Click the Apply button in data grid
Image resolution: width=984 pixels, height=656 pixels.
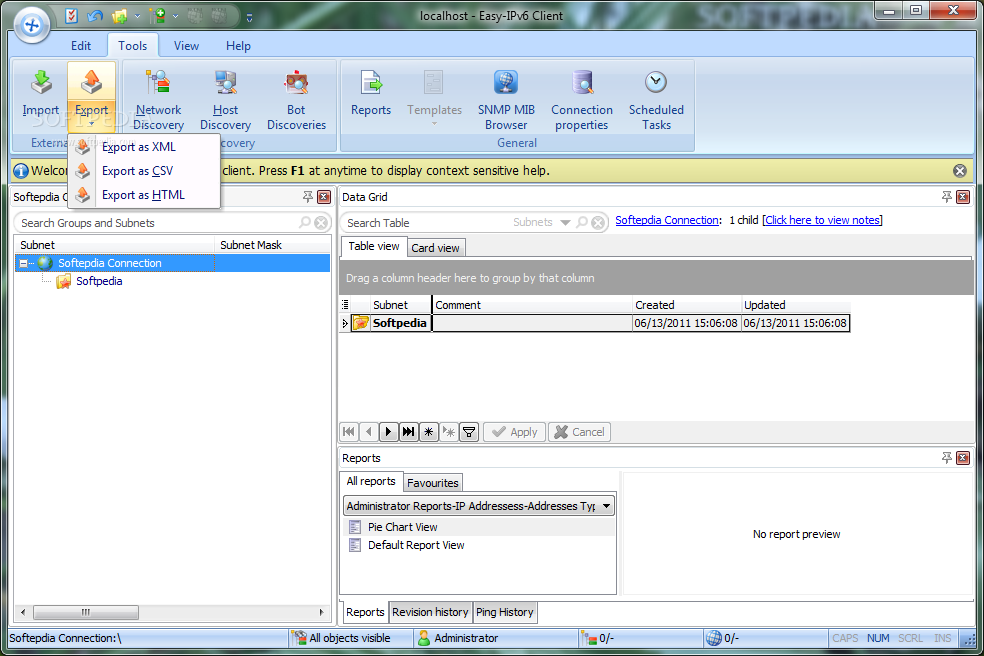coord(515,432)
